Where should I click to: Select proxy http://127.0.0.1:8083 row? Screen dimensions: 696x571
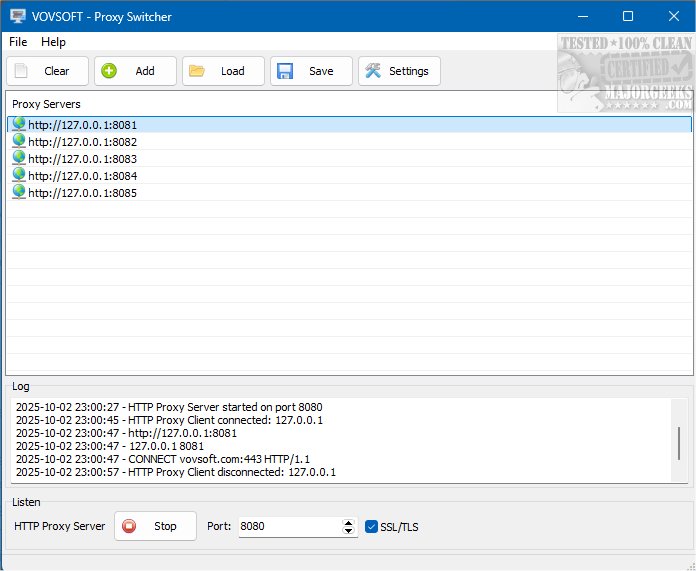(x=349, y=159)
